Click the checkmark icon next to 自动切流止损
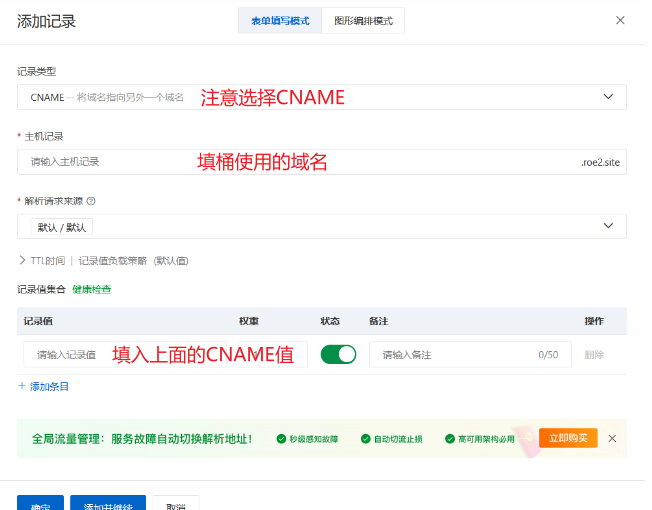 click(365, 439)
